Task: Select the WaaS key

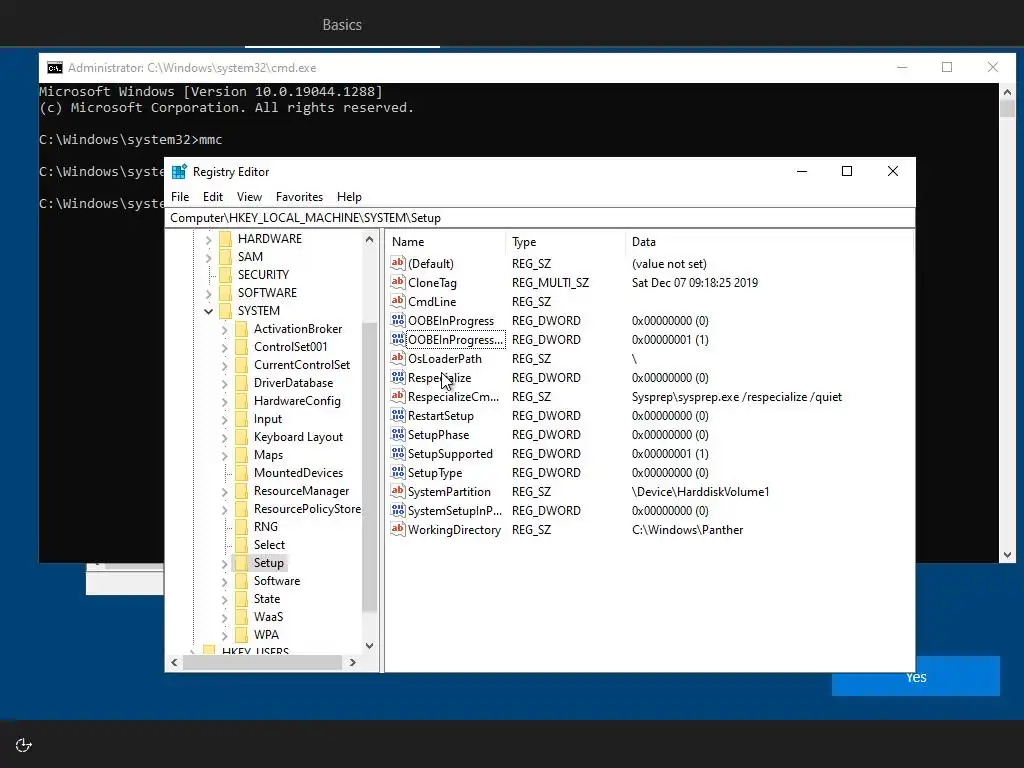Action: pos(268,616)
